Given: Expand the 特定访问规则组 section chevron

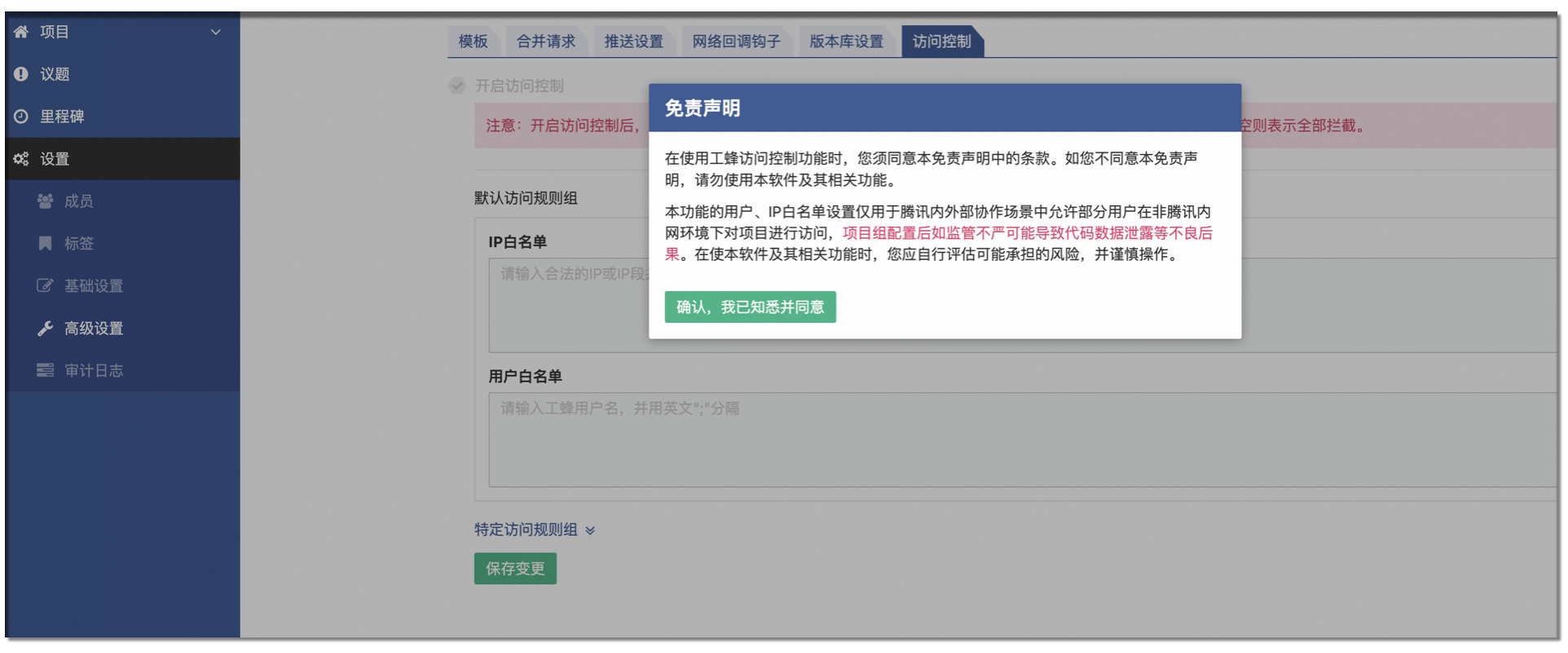Looking at the screenshot, I should point(590,531).
